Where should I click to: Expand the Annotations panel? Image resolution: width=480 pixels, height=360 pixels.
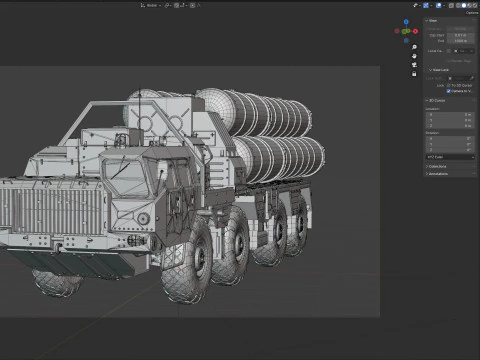click(x=437, y=174)
